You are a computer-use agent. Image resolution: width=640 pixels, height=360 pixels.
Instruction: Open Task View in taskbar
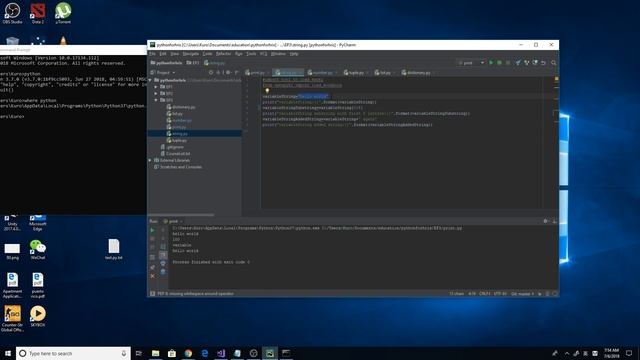click(x=138, y=353)
